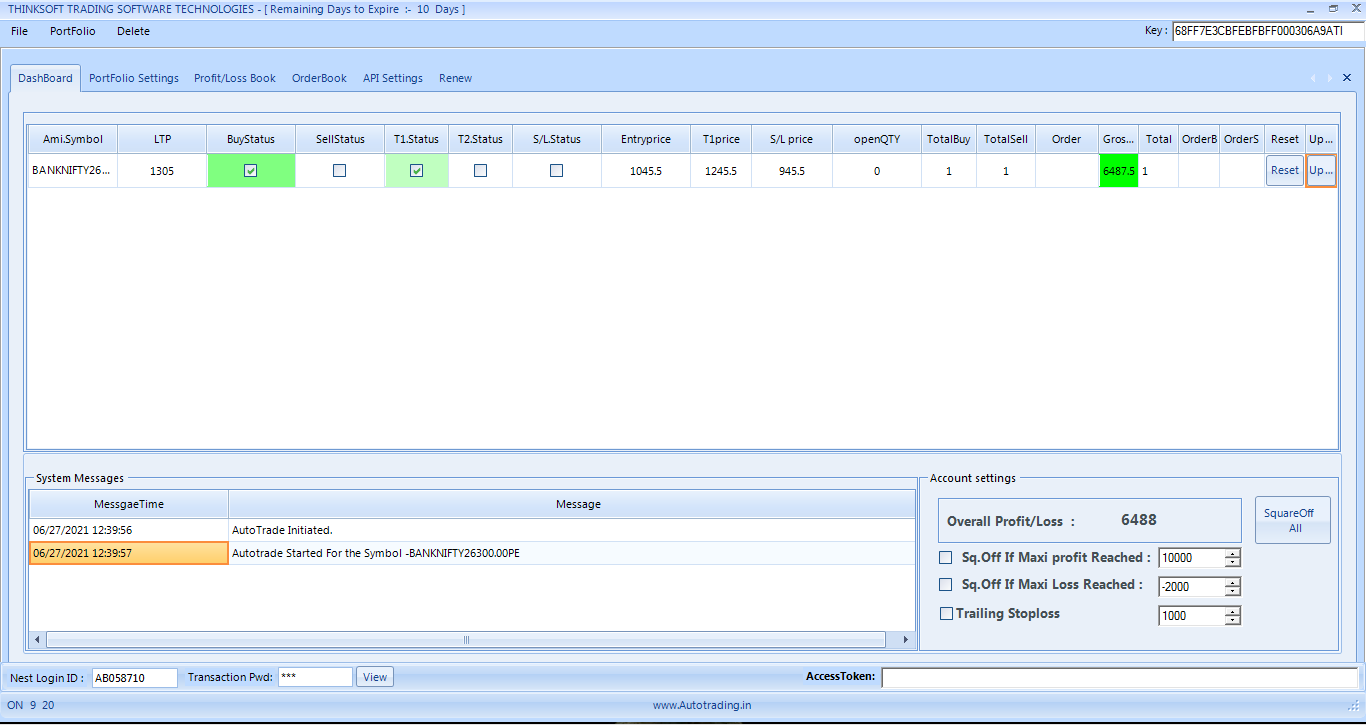1366x726 pixels.
Task: Visit the www.Autotrading.in link
Action: (702, 705)
